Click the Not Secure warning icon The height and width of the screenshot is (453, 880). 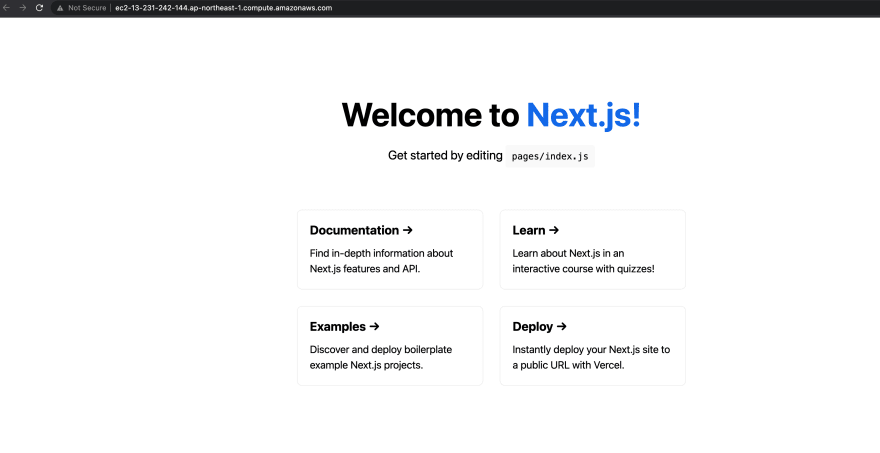point(60,8)
